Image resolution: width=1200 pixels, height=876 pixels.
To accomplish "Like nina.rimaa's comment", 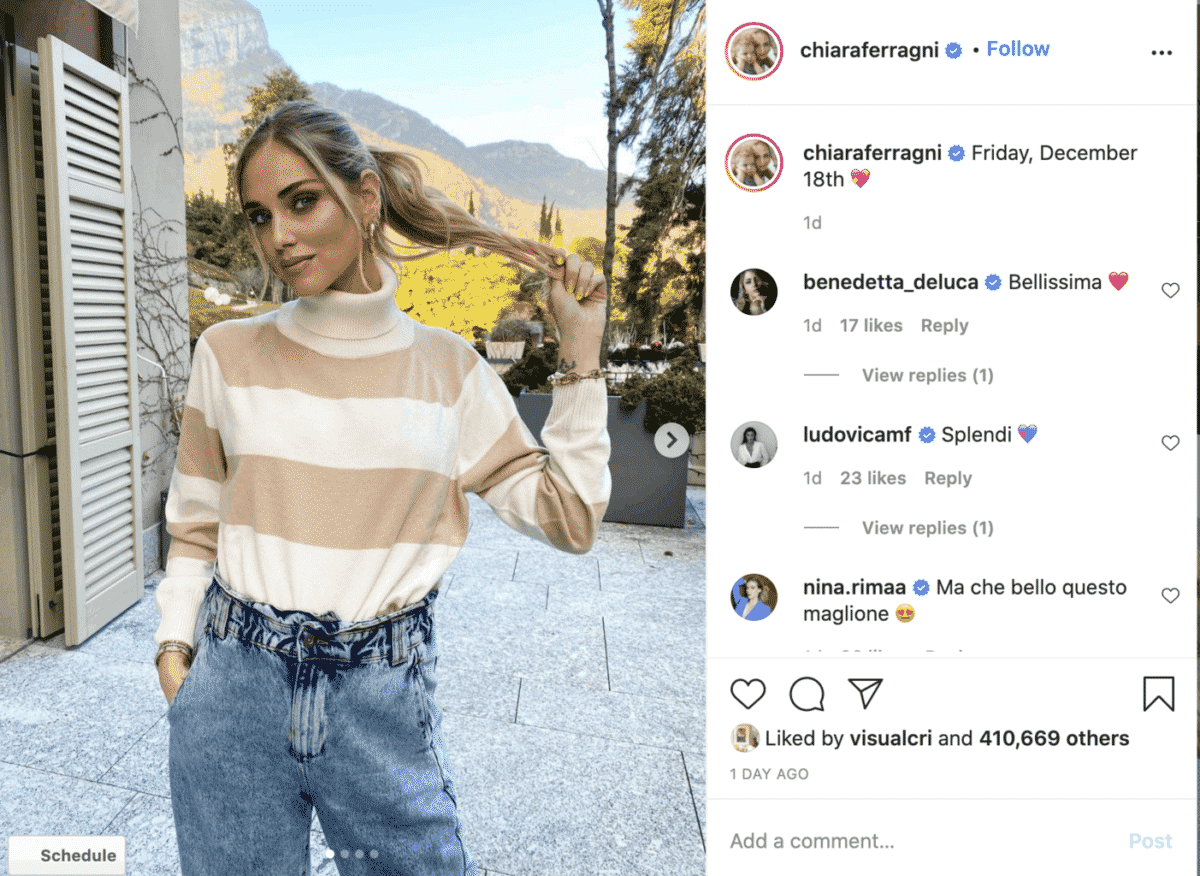I will point(1170,596).
